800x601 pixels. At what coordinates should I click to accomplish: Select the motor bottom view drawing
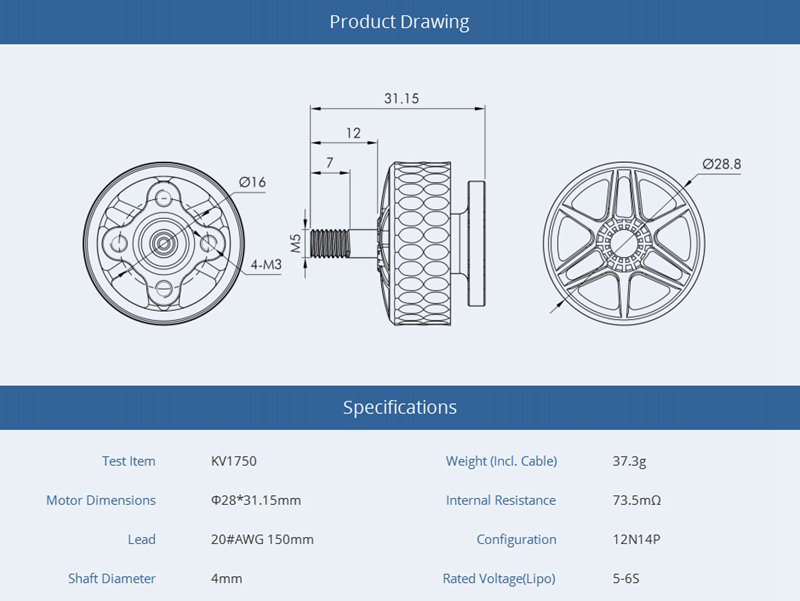tap(163, 242)
